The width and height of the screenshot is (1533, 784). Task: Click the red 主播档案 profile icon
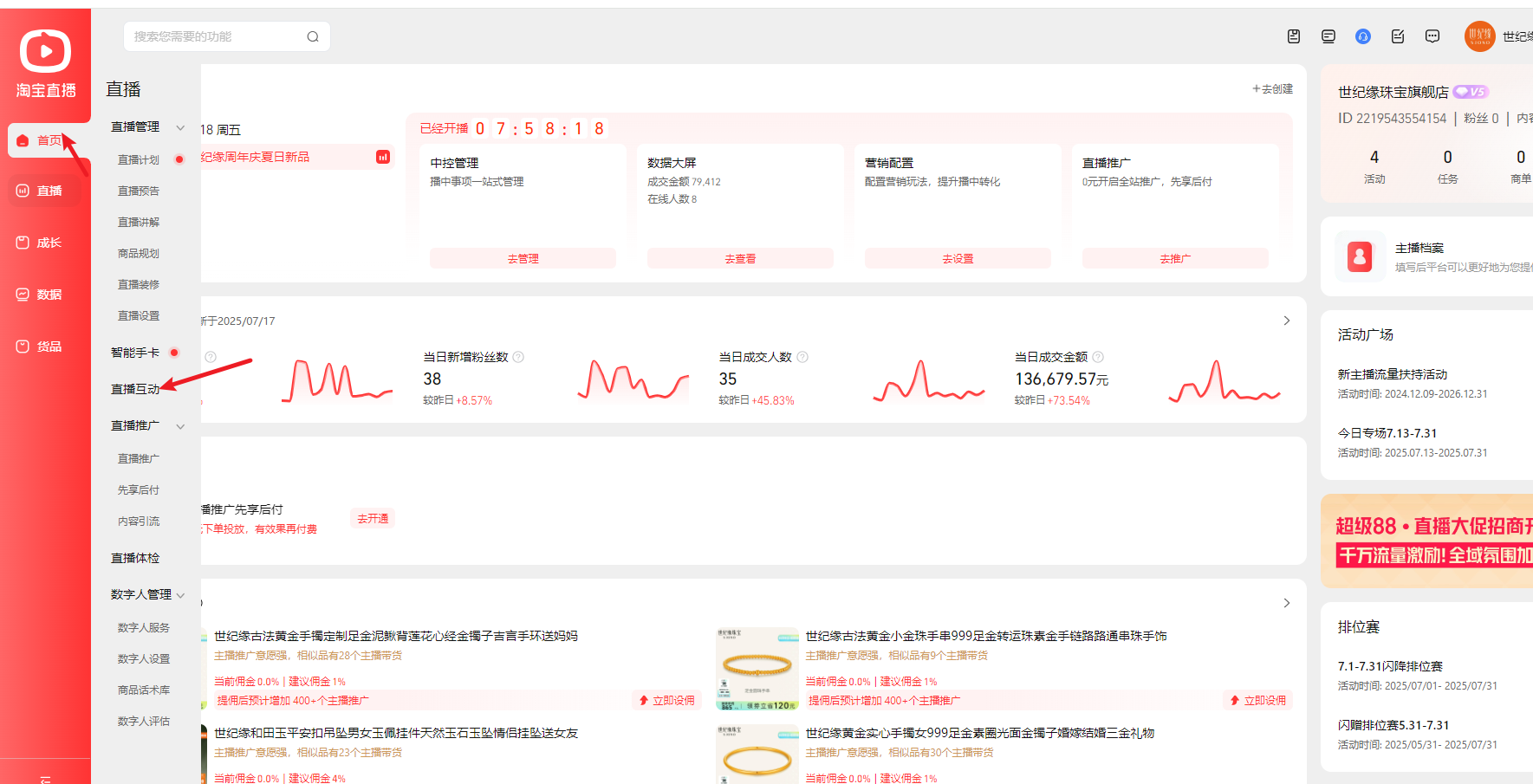(x=1360, y=257)
